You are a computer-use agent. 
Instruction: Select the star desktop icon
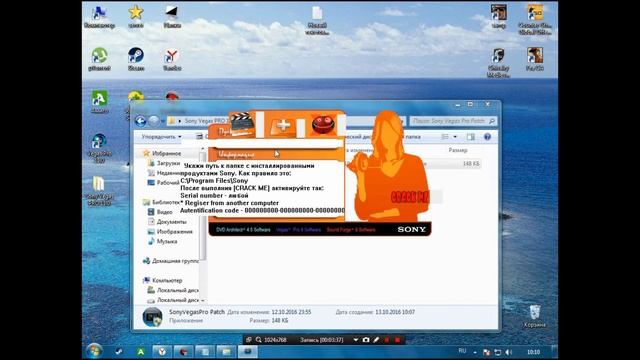[136, 16]
